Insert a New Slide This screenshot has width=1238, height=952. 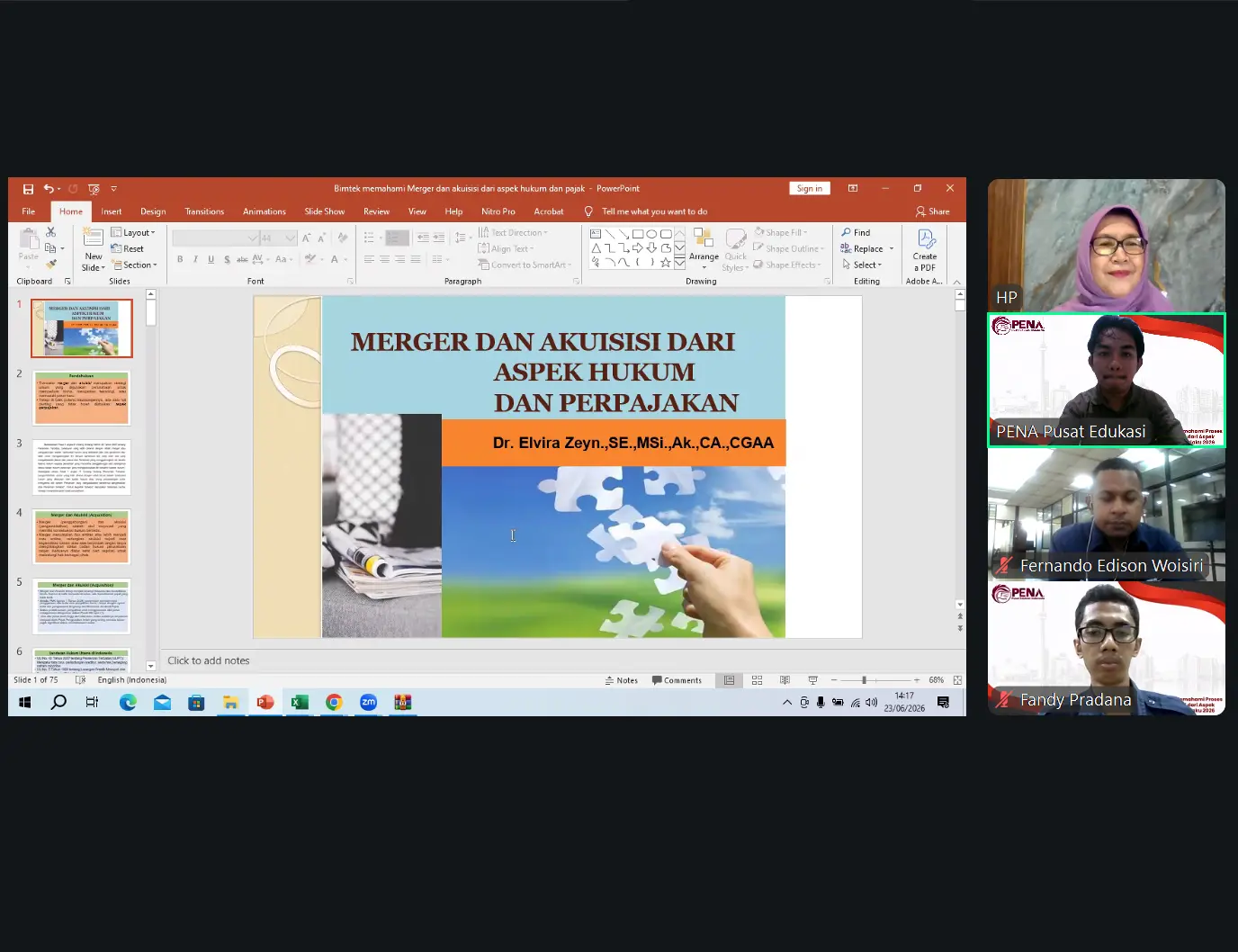[x=93, y=250]
